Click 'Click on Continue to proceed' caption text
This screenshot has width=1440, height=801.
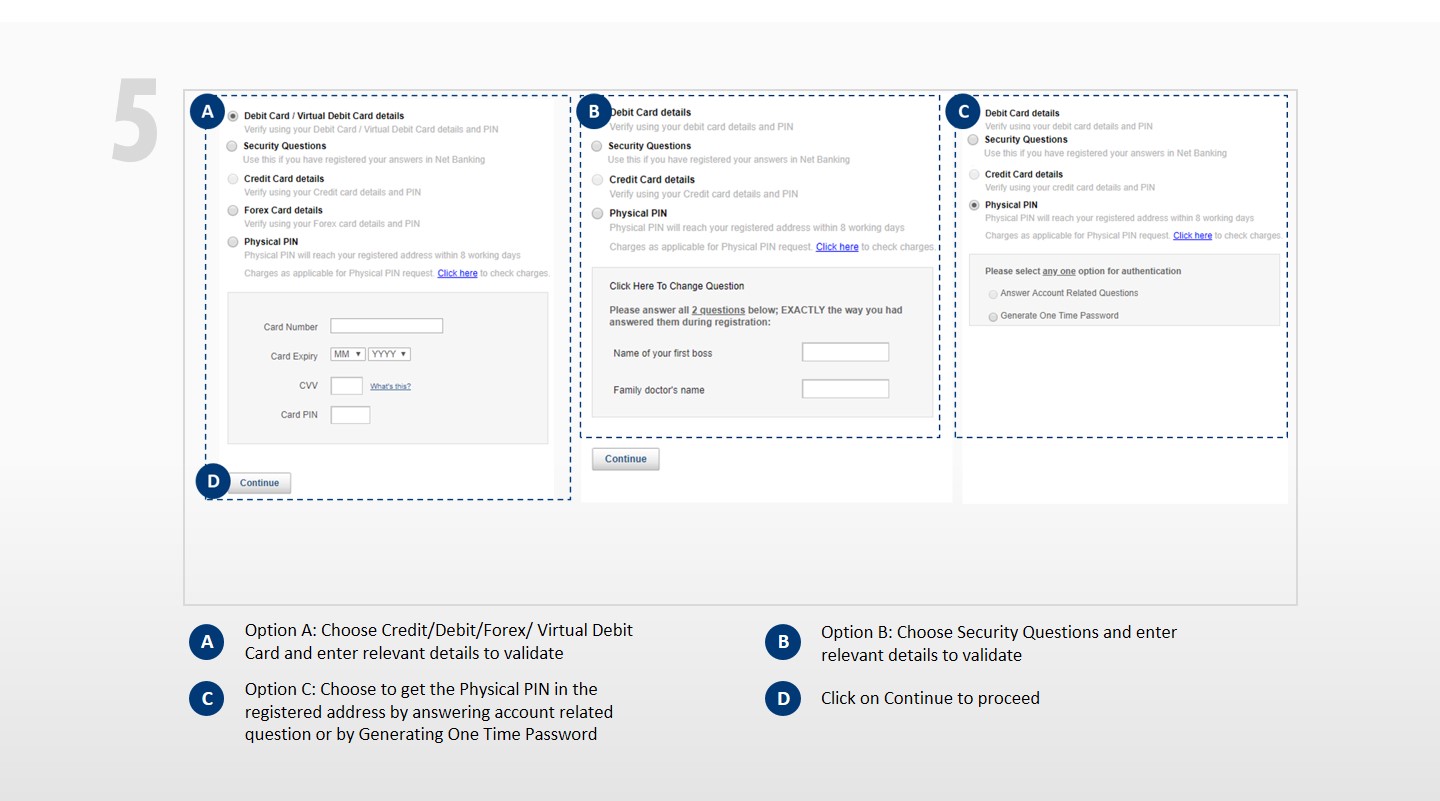click(x=930, y=698)
